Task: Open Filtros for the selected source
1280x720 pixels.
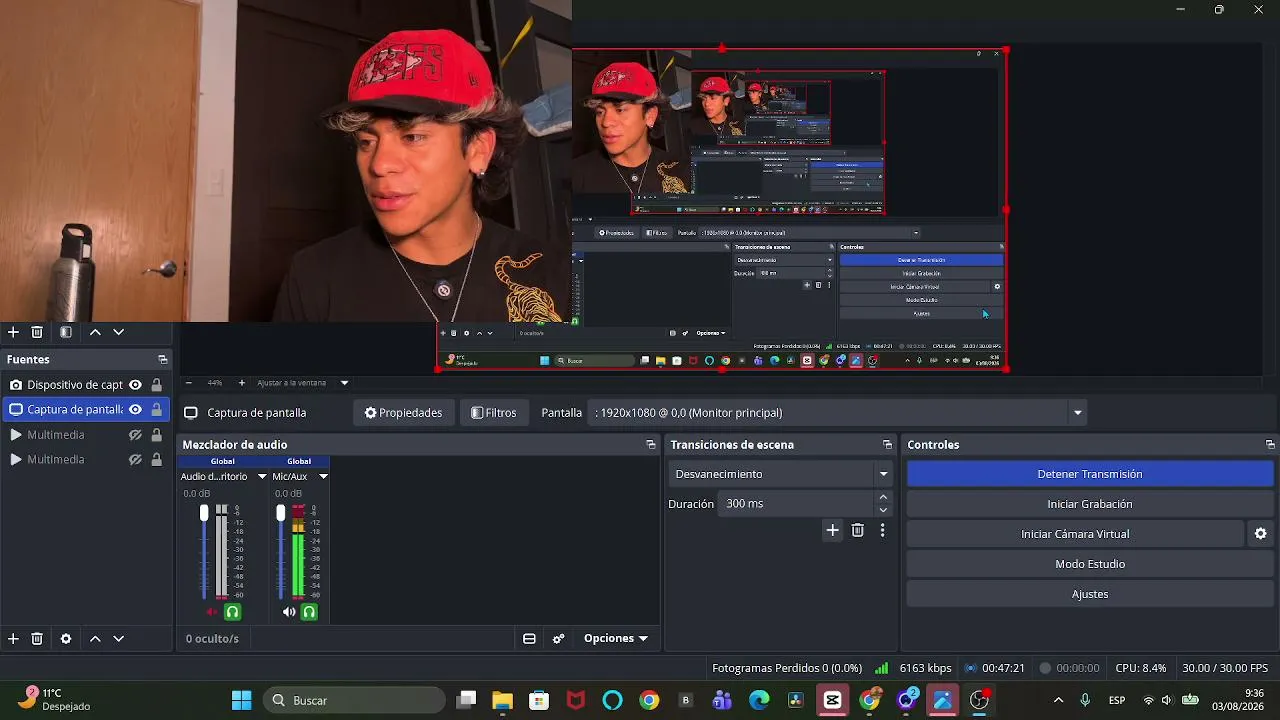Action: tap(494, 413)
